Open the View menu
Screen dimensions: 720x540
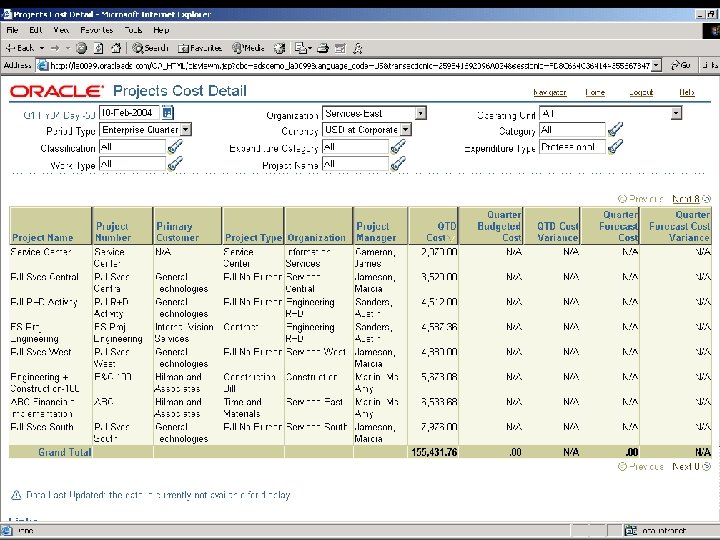(x=61, y=30)
